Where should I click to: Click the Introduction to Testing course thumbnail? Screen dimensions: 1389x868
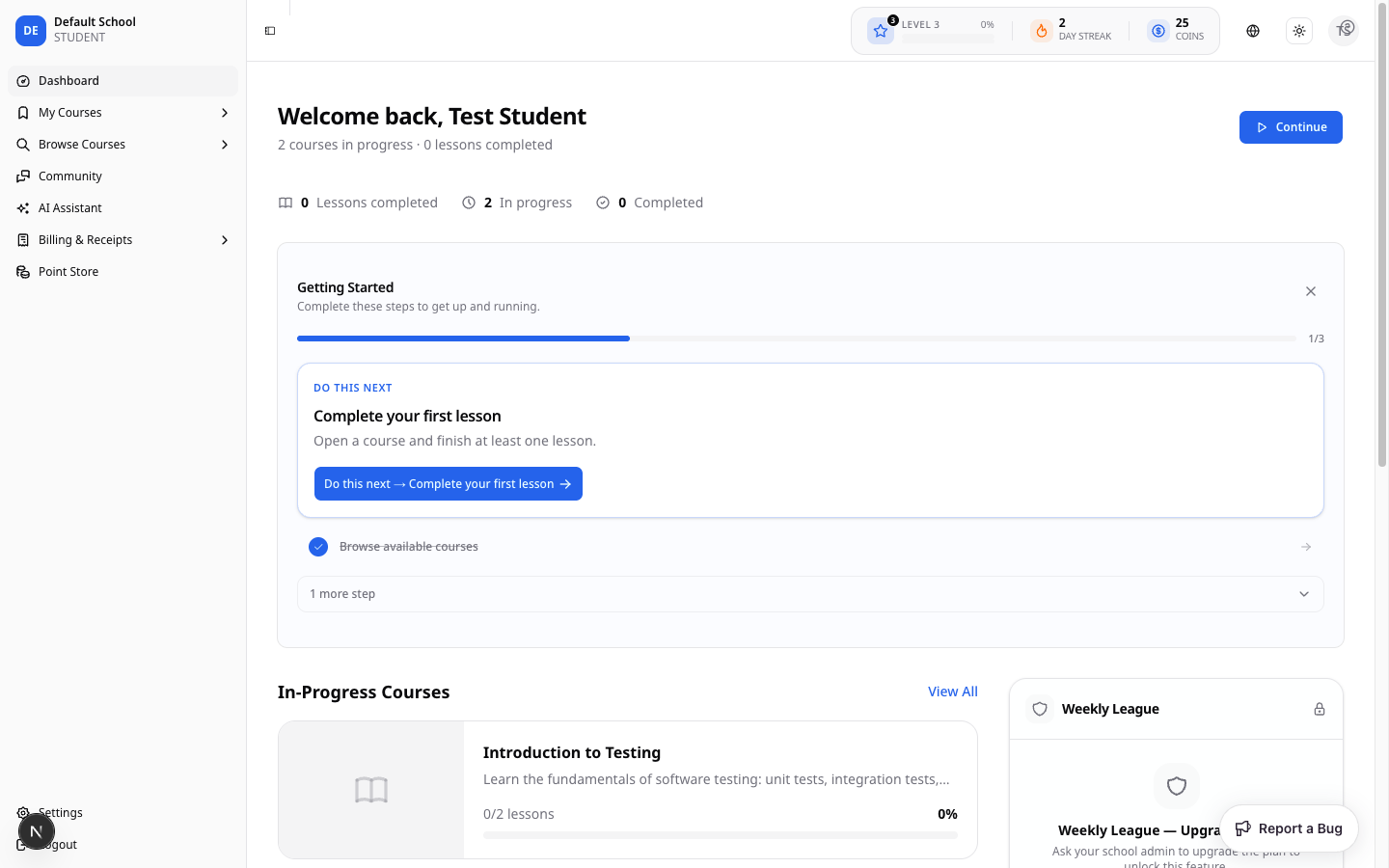coord(371,790)
